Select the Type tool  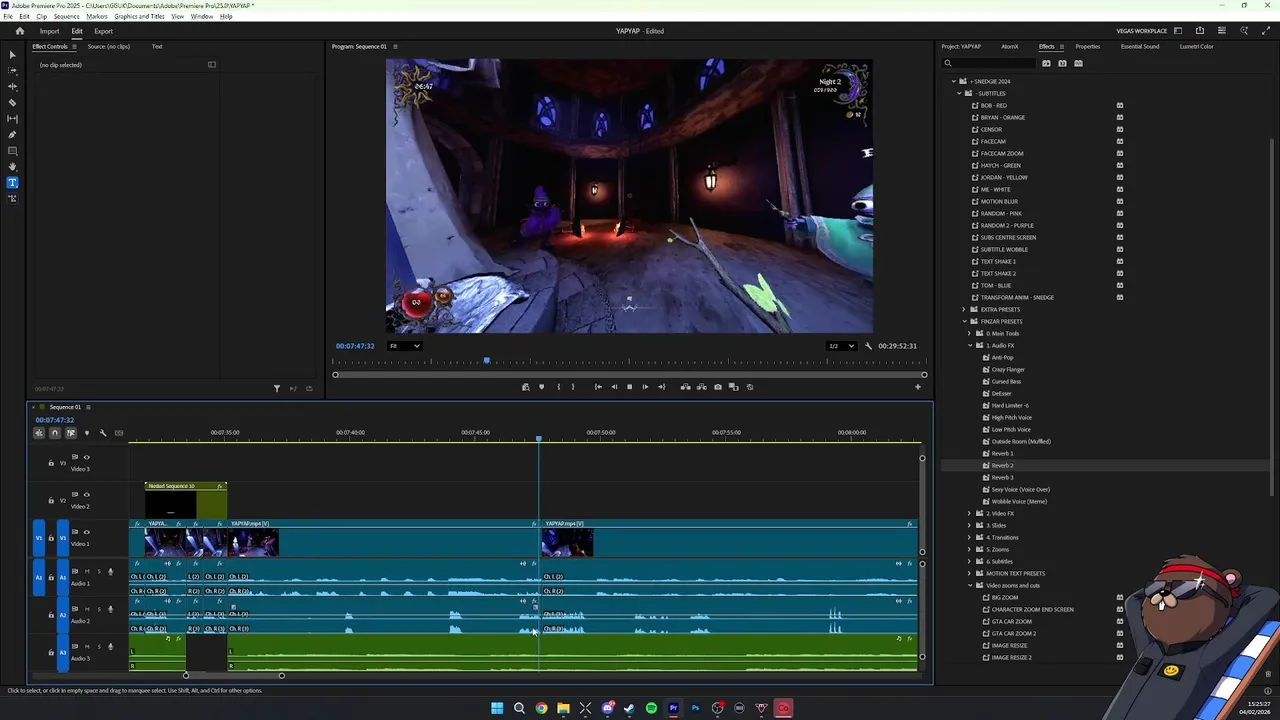(x=12, y=183)
